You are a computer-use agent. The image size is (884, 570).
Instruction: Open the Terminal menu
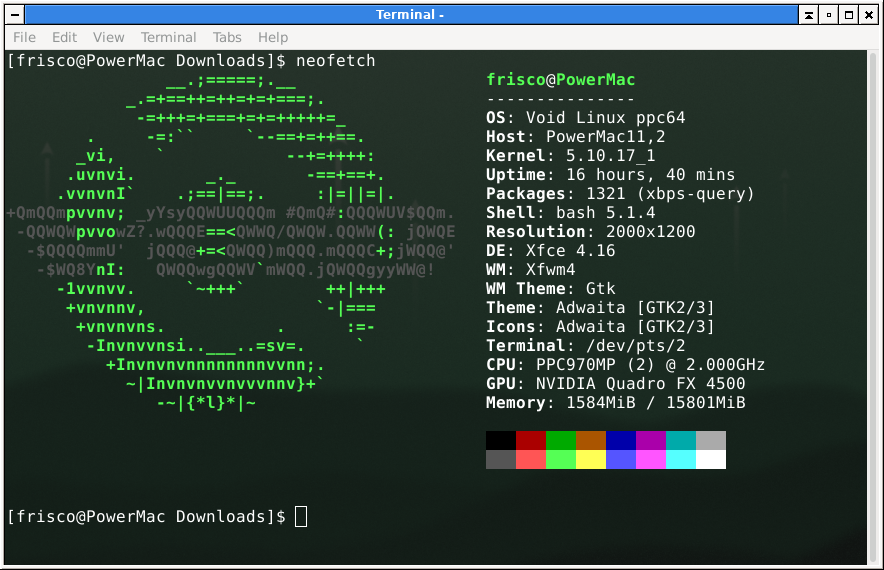point(169,37)
